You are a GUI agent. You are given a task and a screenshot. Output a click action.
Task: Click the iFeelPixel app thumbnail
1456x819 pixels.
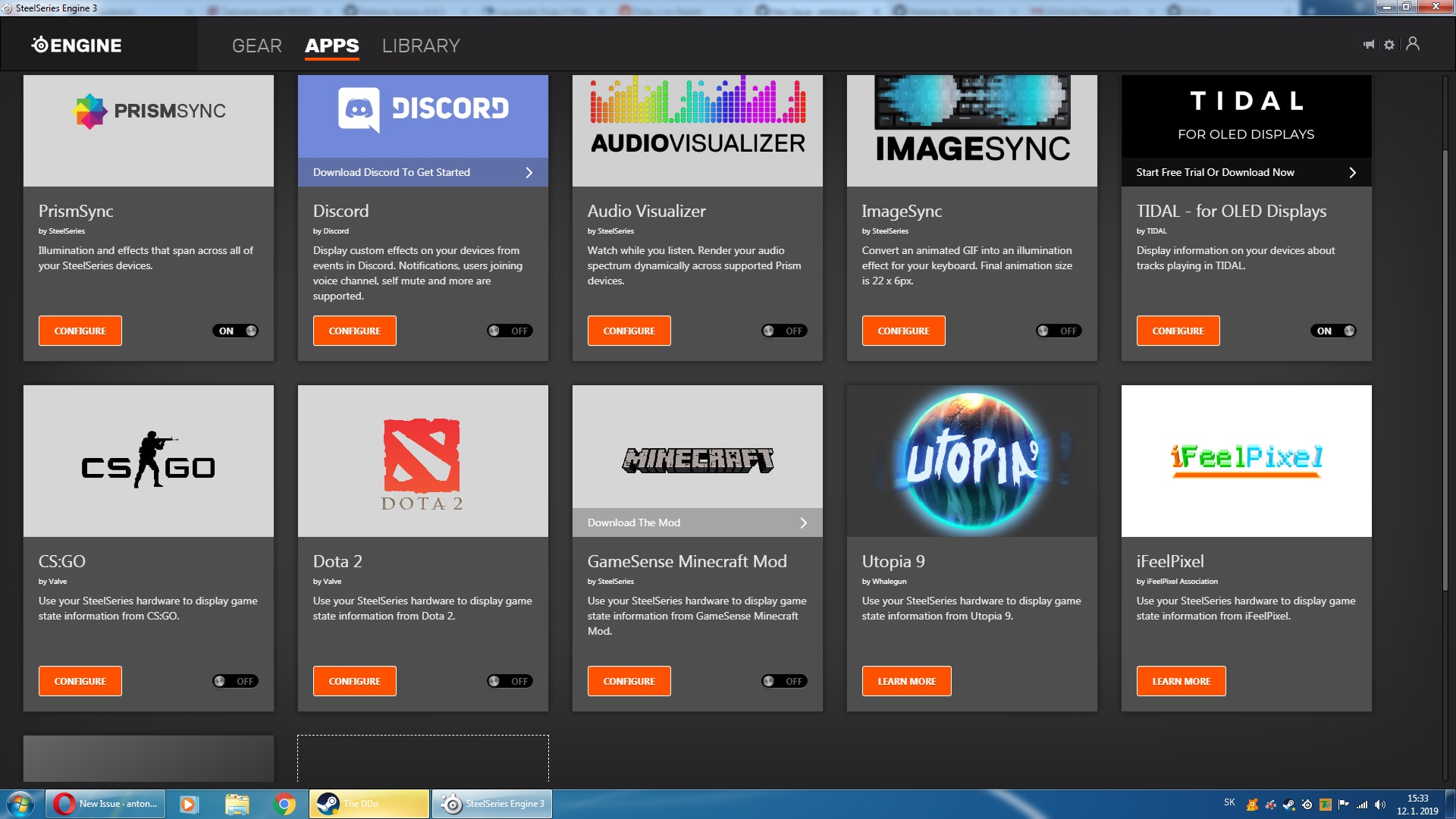coord(1246,460)
